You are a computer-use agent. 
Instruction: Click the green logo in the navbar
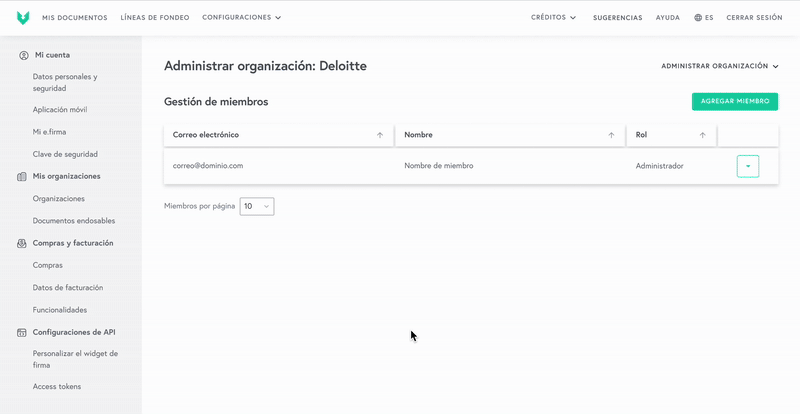23,18
